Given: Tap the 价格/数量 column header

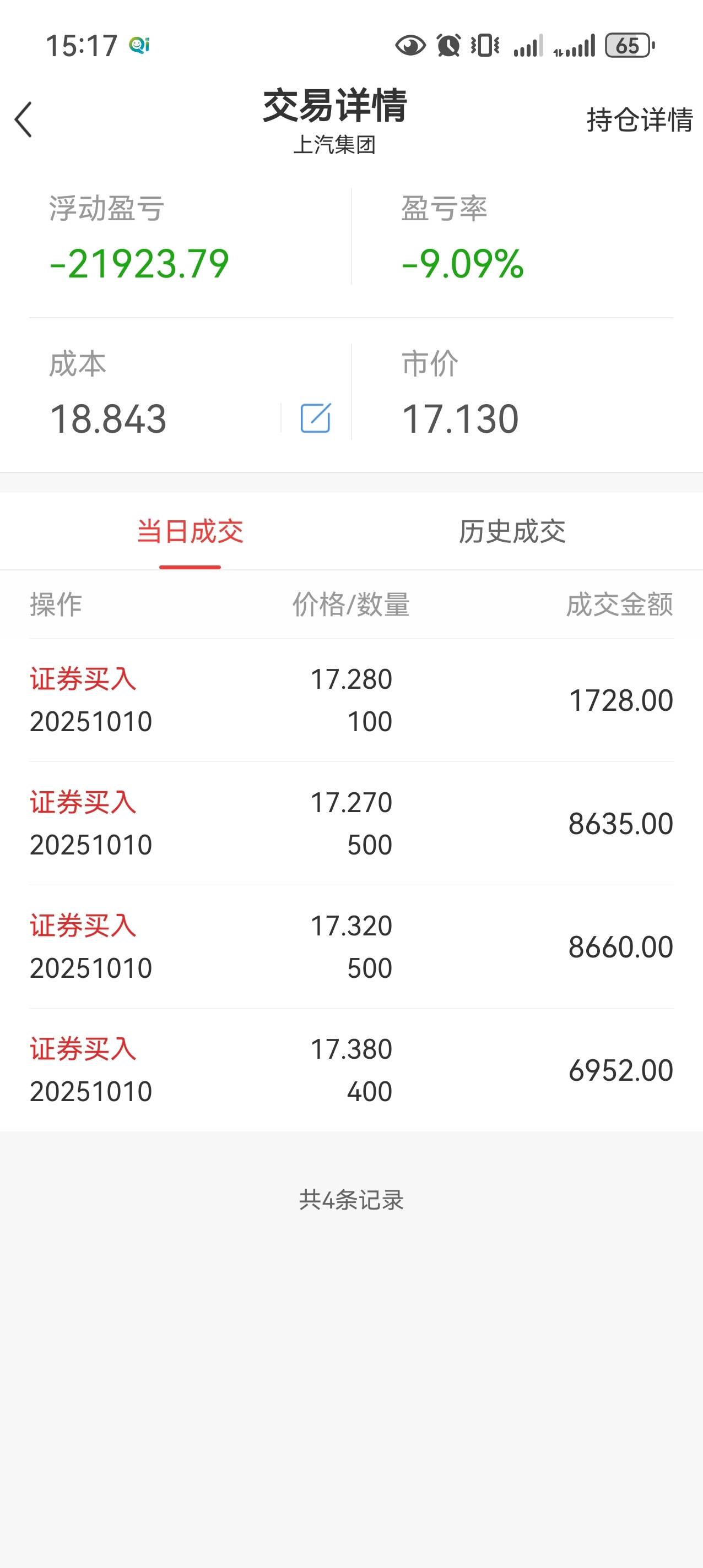Looking at the screenshot, I should [x=351, y=605].
